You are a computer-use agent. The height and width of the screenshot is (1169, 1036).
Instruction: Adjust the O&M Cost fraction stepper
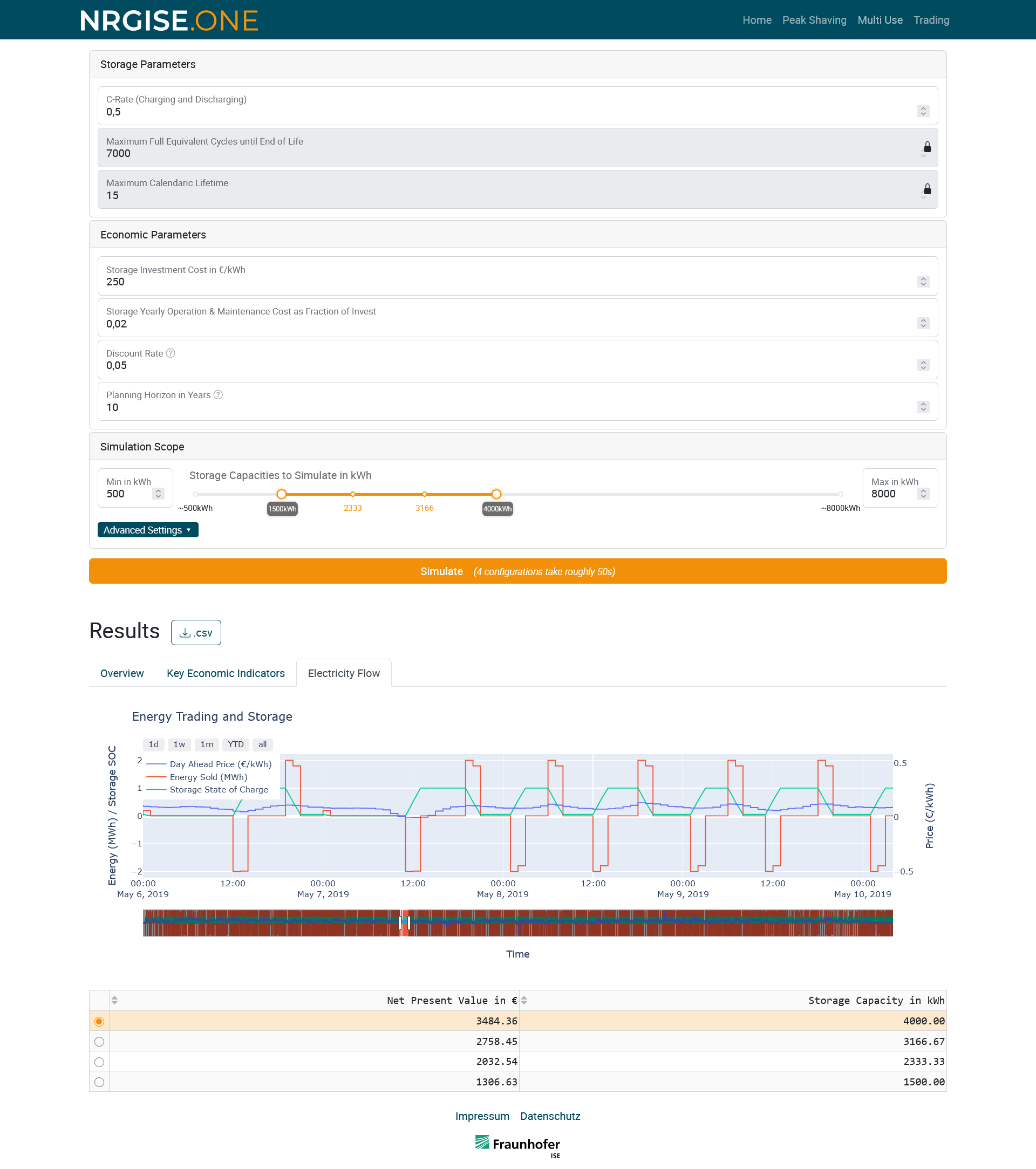pos(923,323)
